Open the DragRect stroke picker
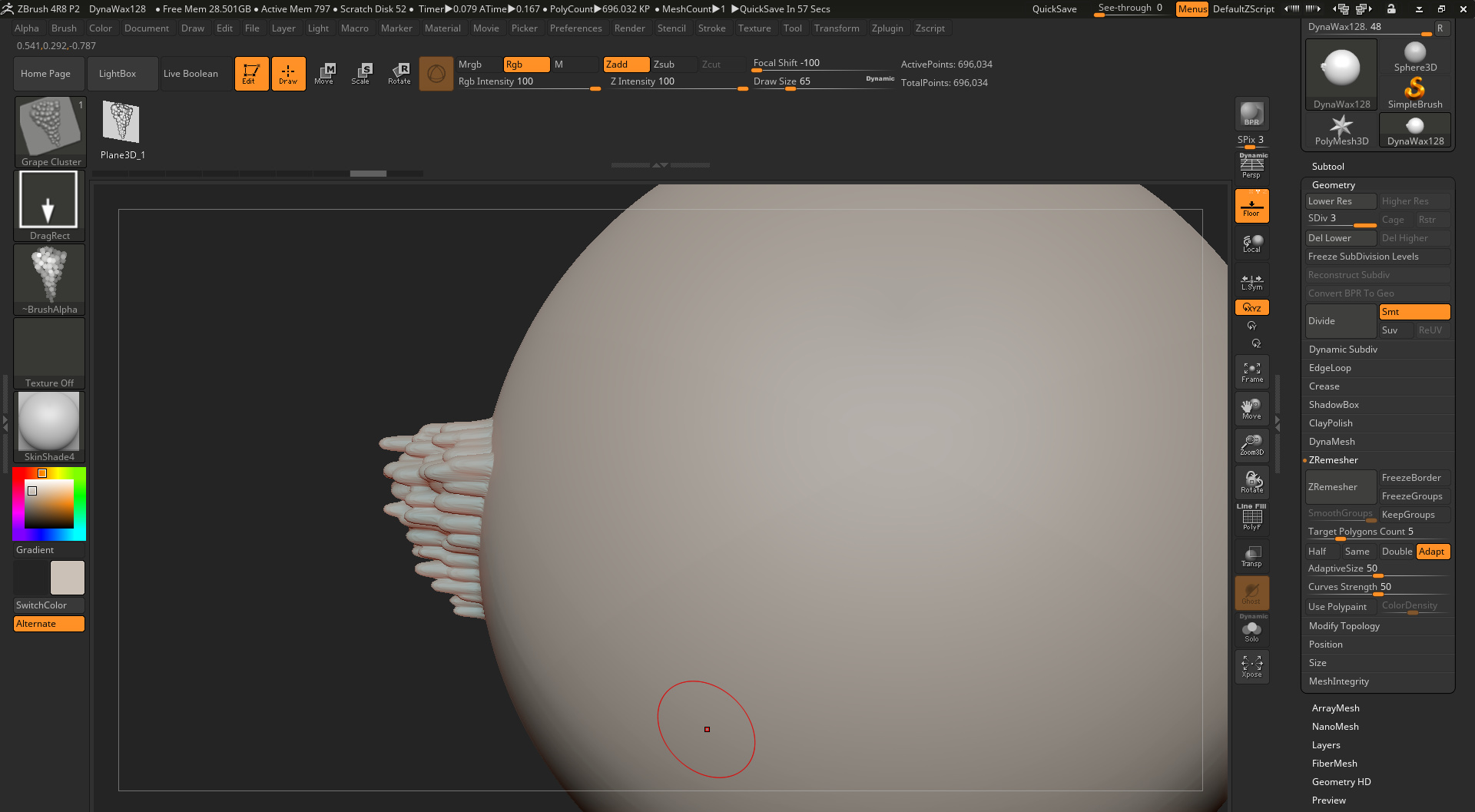Viewport: 1475px width, 812px height. pos(50,206)
